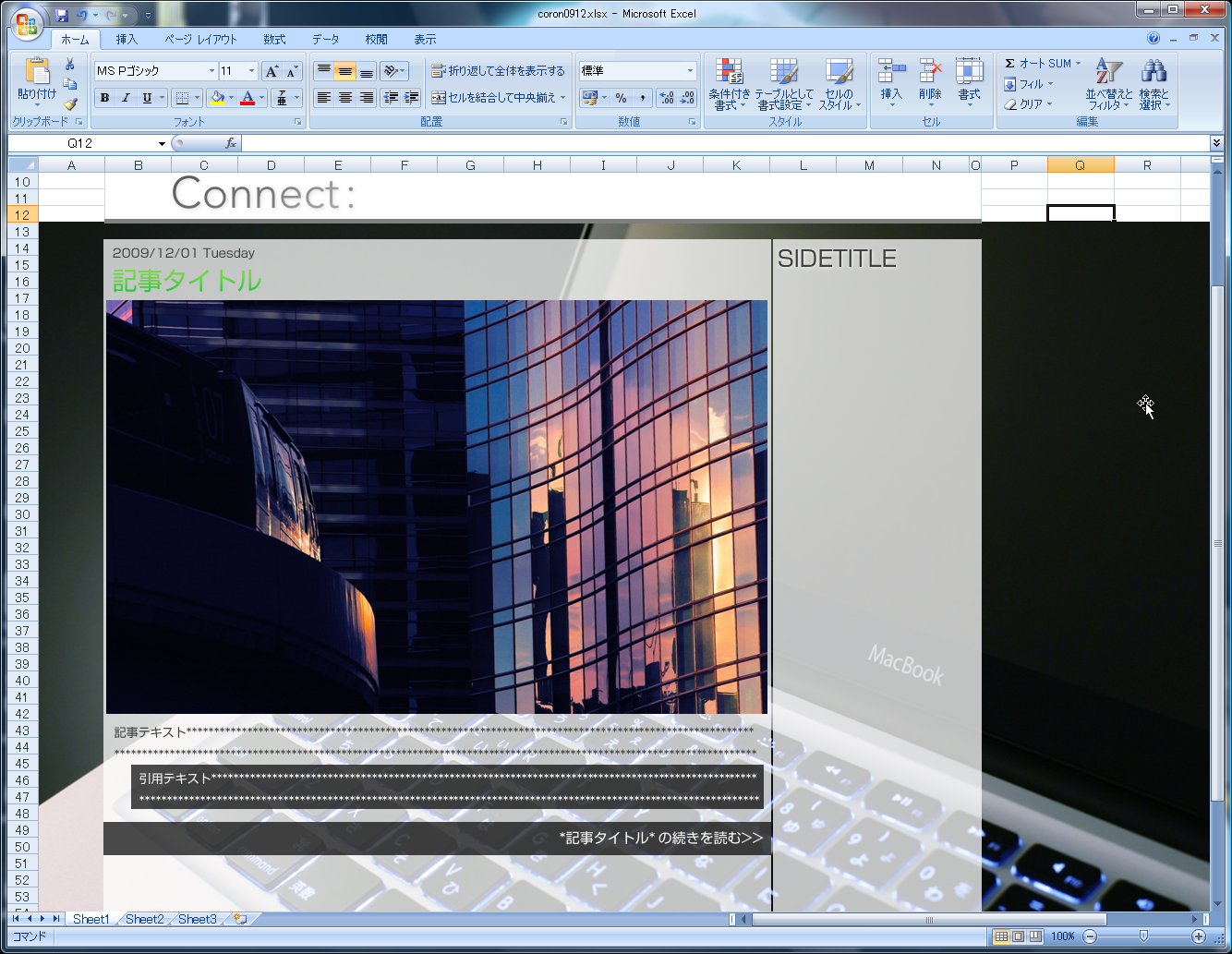Open number format dropdown 標準

click(x=690, y=71)
